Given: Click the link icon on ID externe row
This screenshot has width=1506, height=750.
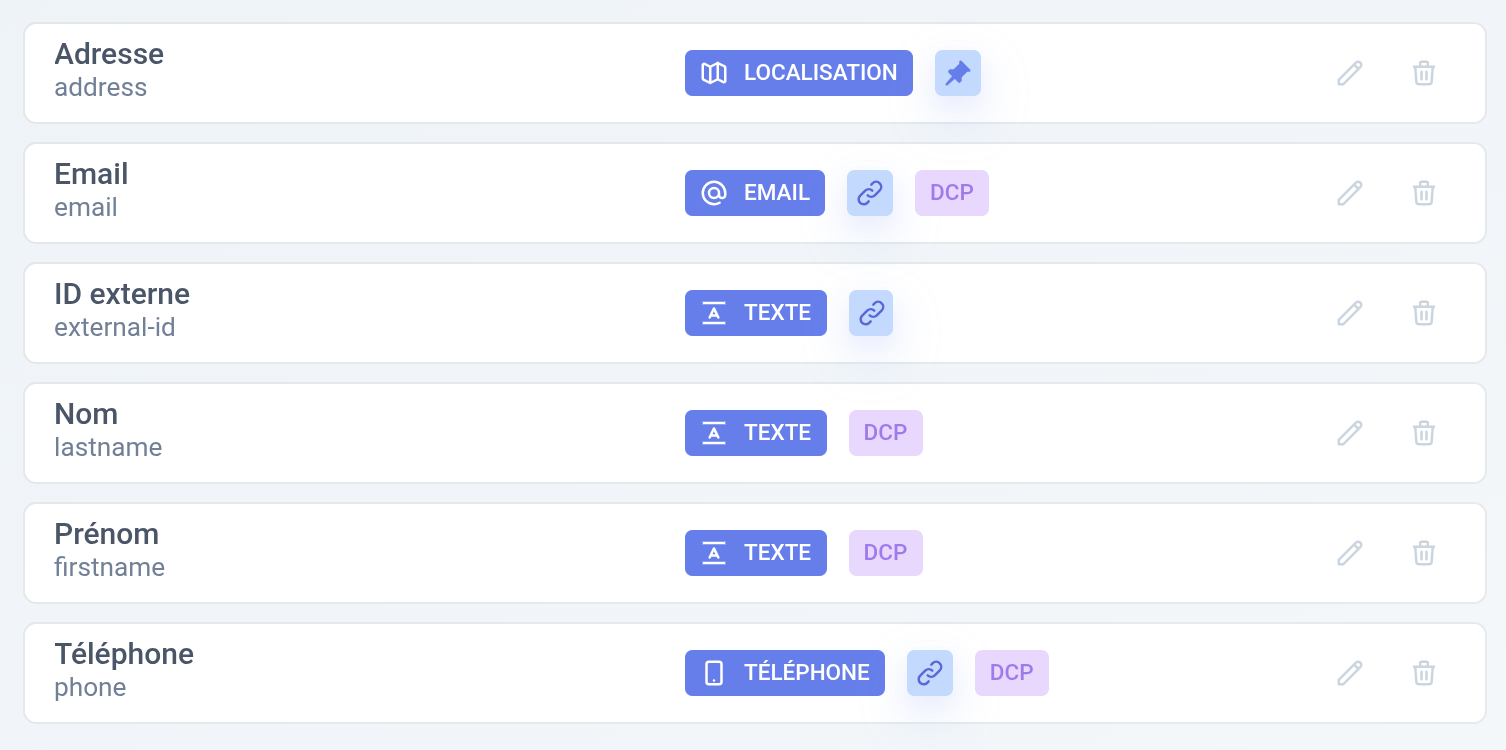Looking at the screenshot, I should coord(871,313).
